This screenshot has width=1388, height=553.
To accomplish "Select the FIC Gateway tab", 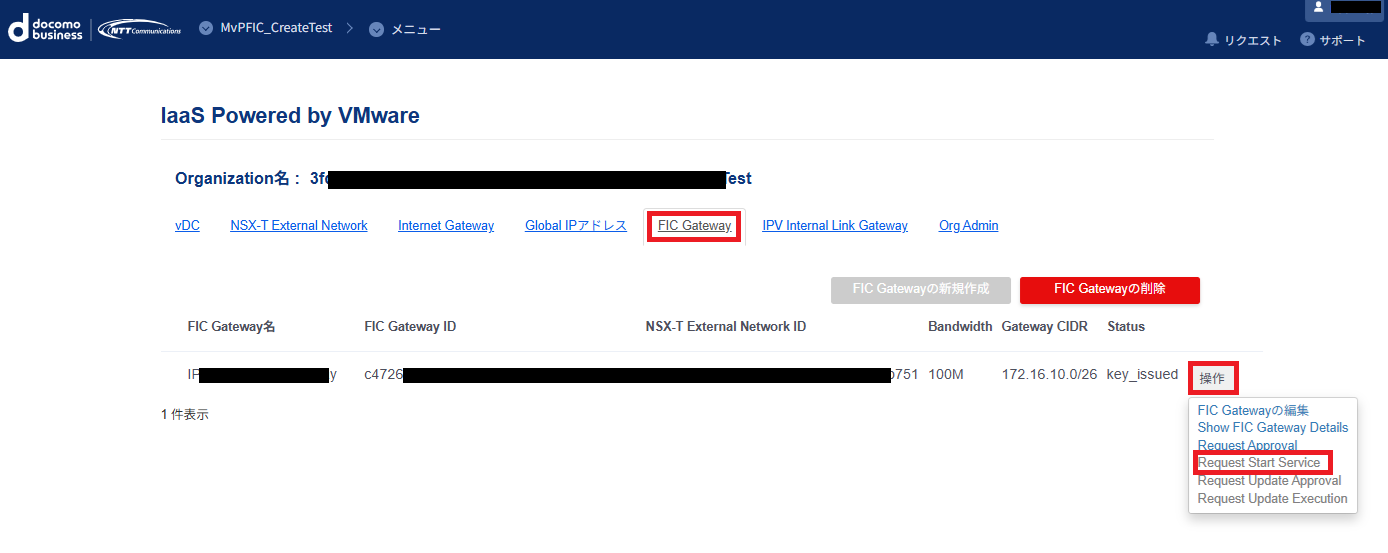I will click(x=695, y=226).
